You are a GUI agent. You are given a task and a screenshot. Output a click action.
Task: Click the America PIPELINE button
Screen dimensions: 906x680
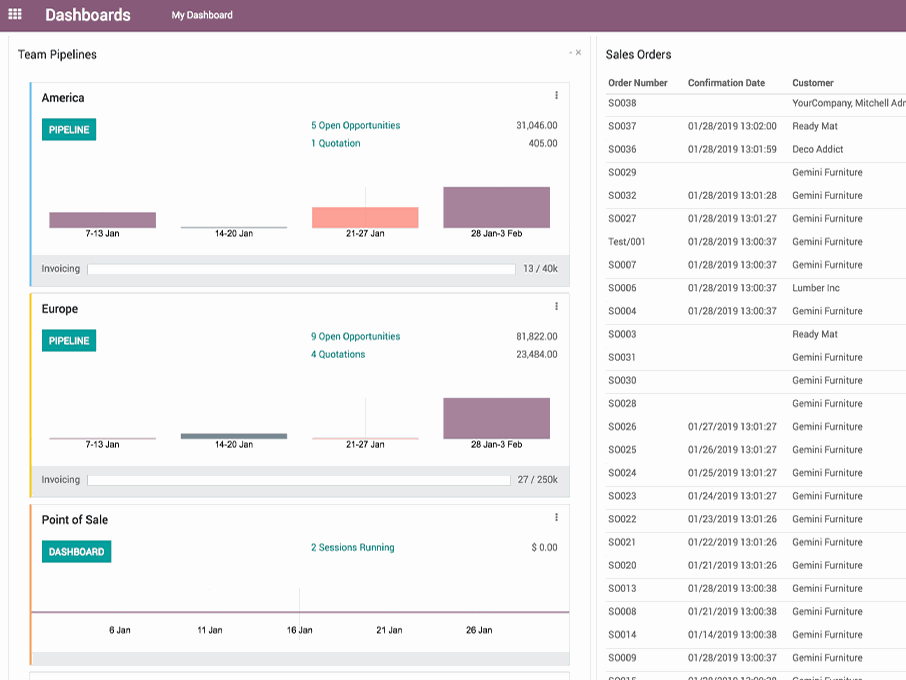point(69,130)
